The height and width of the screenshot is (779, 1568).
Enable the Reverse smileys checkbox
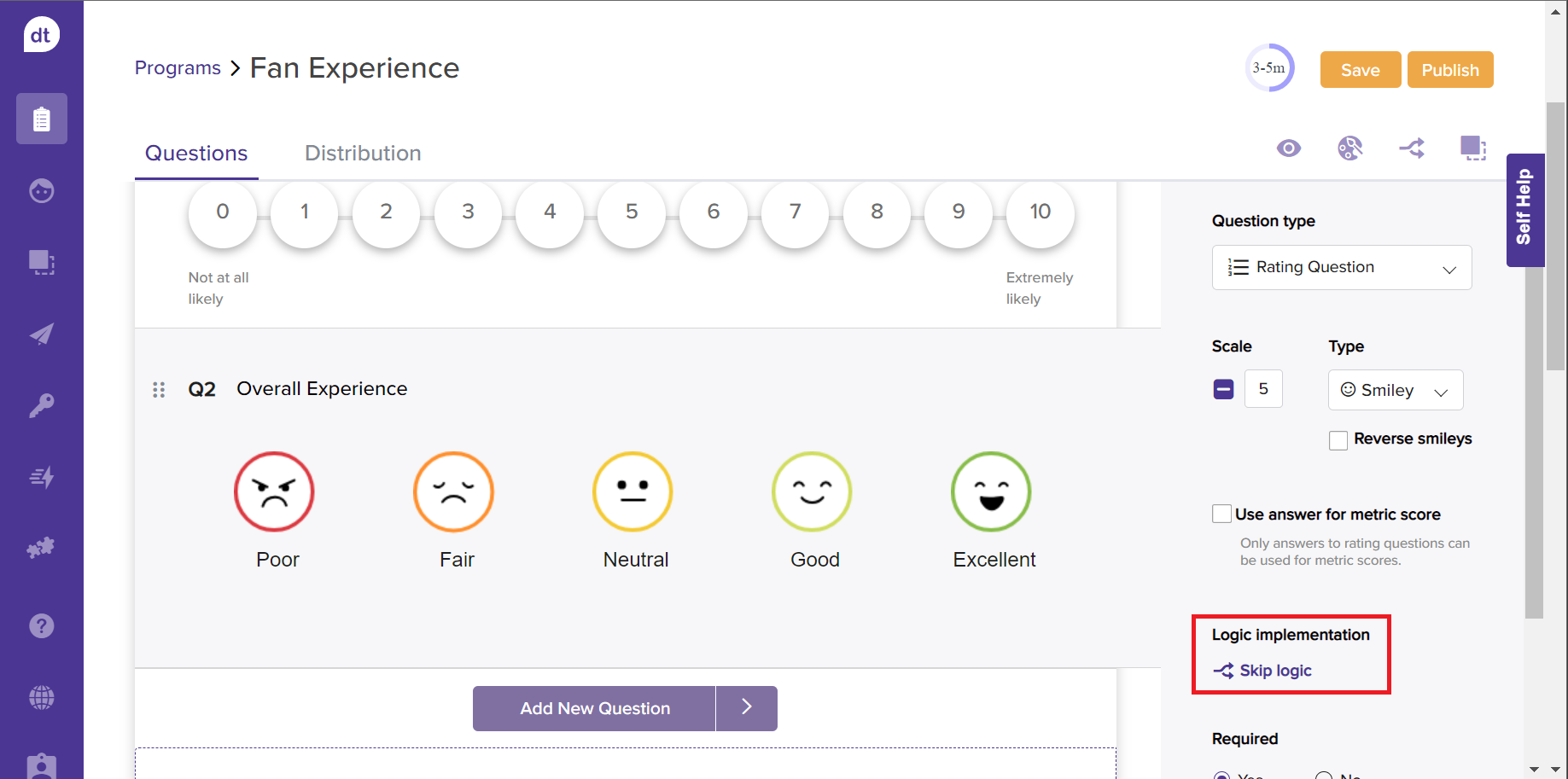coord(1338,439)
